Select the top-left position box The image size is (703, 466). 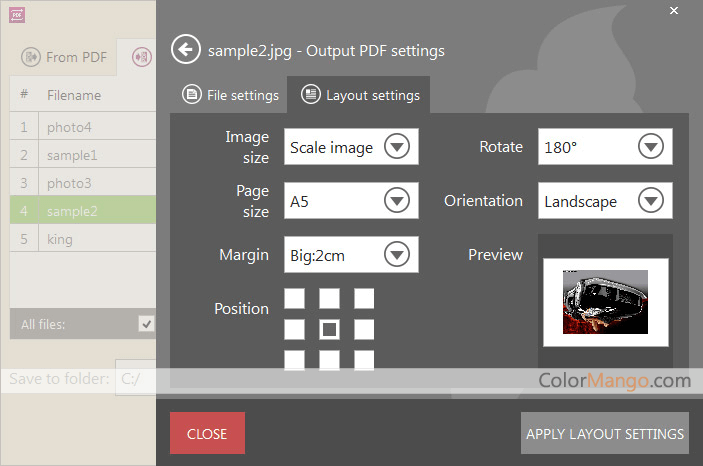pos(294,298)
